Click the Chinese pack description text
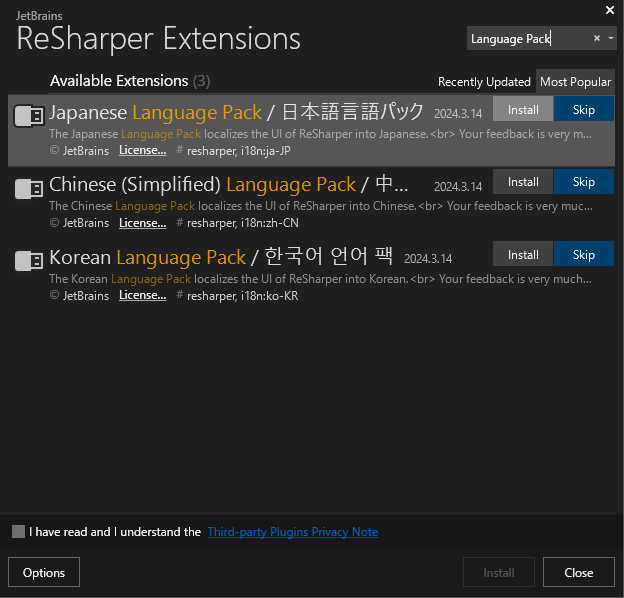The width and height of the screenshot is (624, 598). coord(321,206)
